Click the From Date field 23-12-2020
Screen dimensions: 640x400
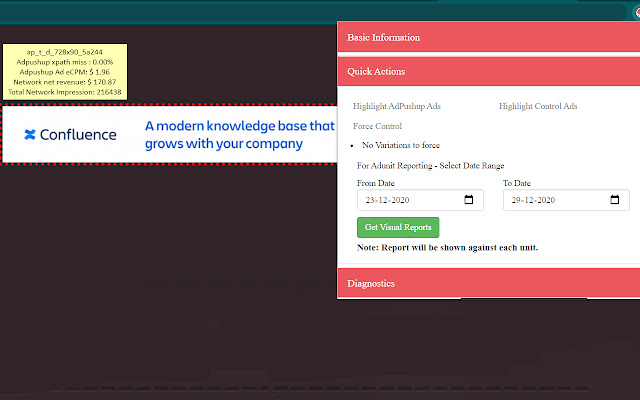pyautogui.click(x=420, y=200)
